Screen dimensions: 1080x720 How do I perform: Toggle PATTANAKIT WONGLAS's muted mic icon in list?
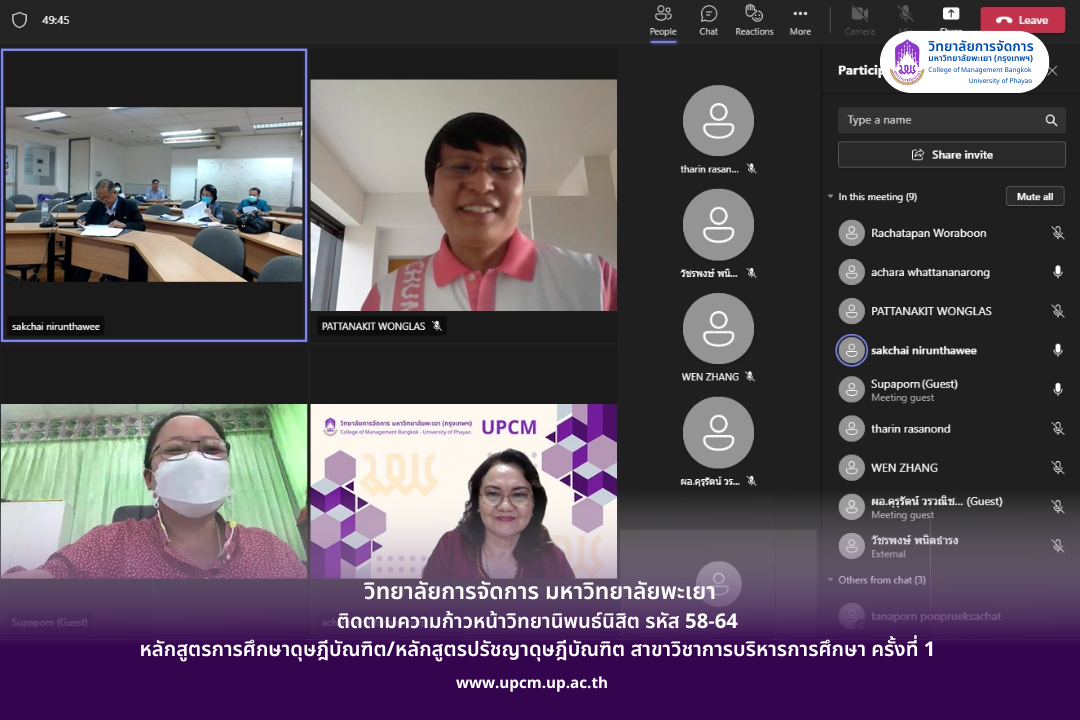1057,311
